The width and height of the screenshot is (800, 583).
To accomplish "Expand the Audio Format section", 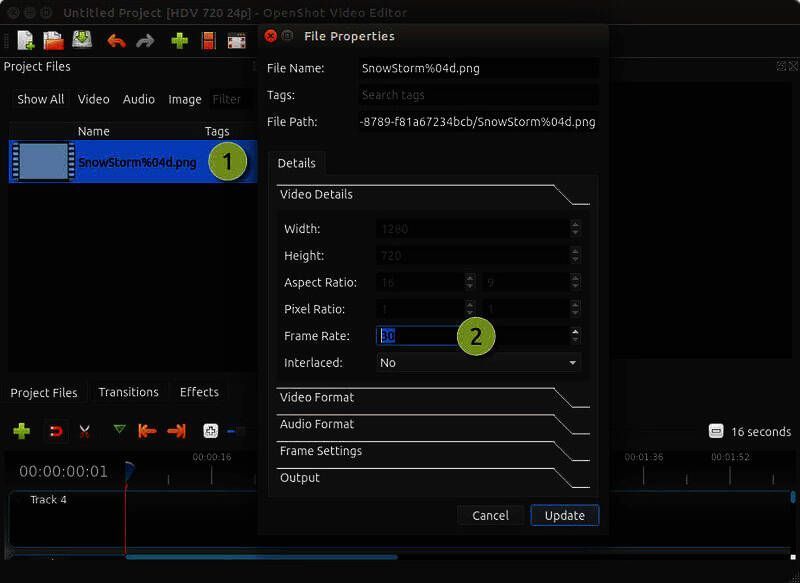I will coord(317,425).
